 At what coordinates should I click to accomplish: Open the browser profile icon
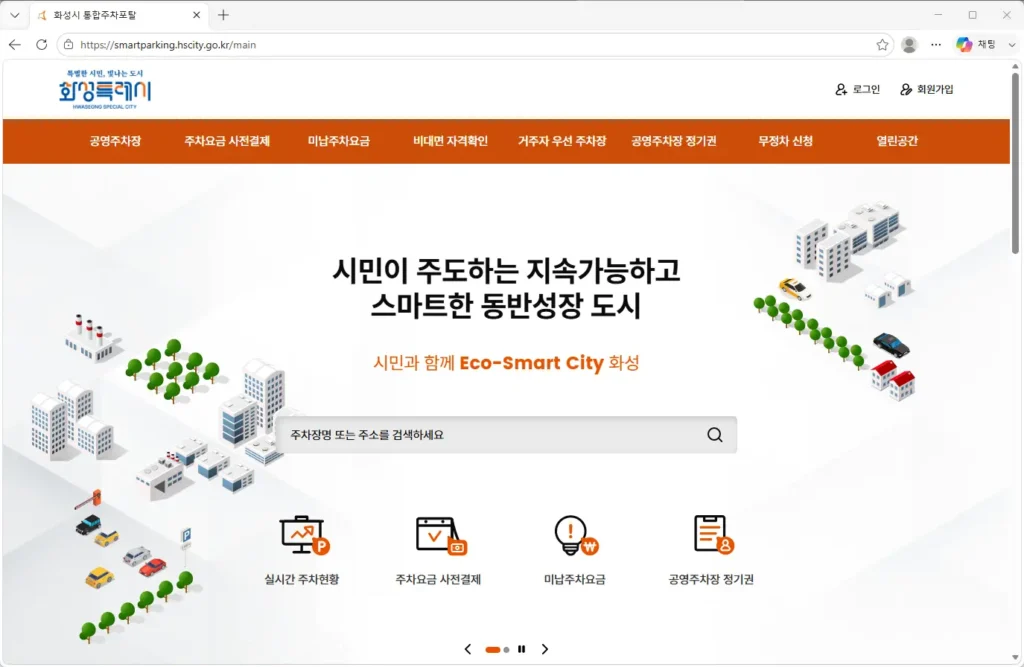909,44
